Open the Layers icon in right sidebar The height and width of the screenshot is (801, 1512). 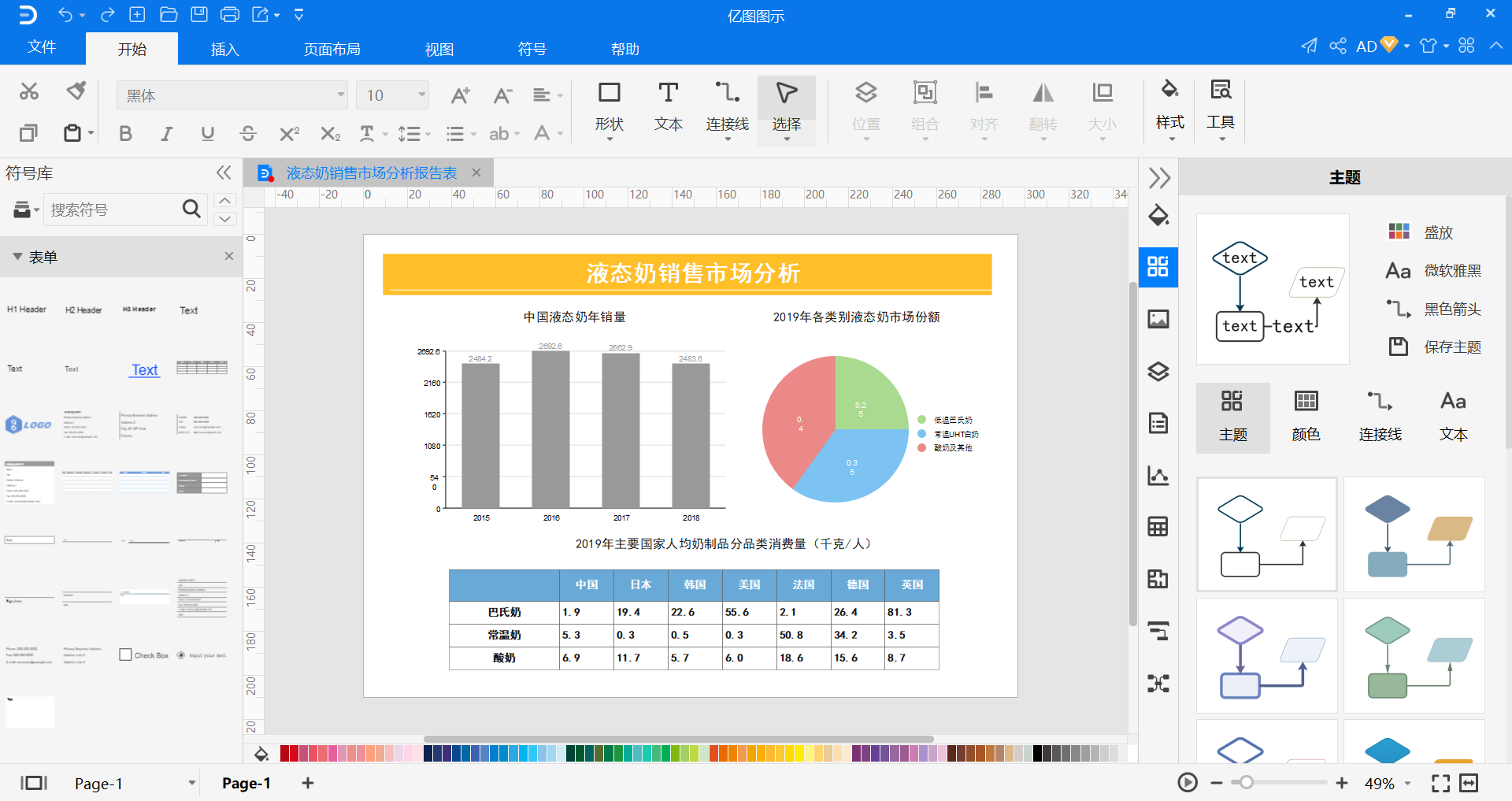[x=1158, y=371]
